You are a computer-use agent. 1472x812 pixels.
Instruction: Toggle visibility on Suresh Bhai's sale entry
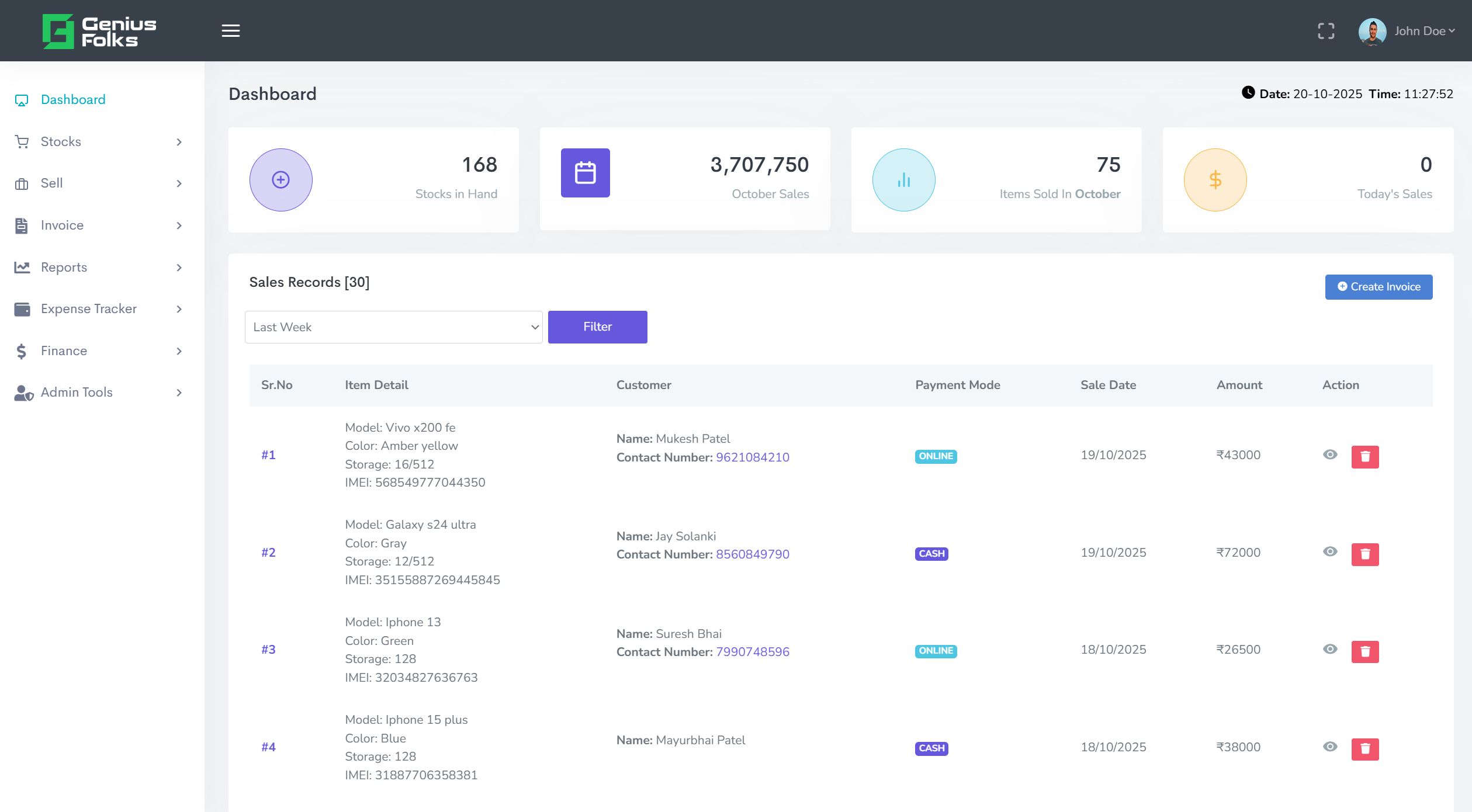1331,649
